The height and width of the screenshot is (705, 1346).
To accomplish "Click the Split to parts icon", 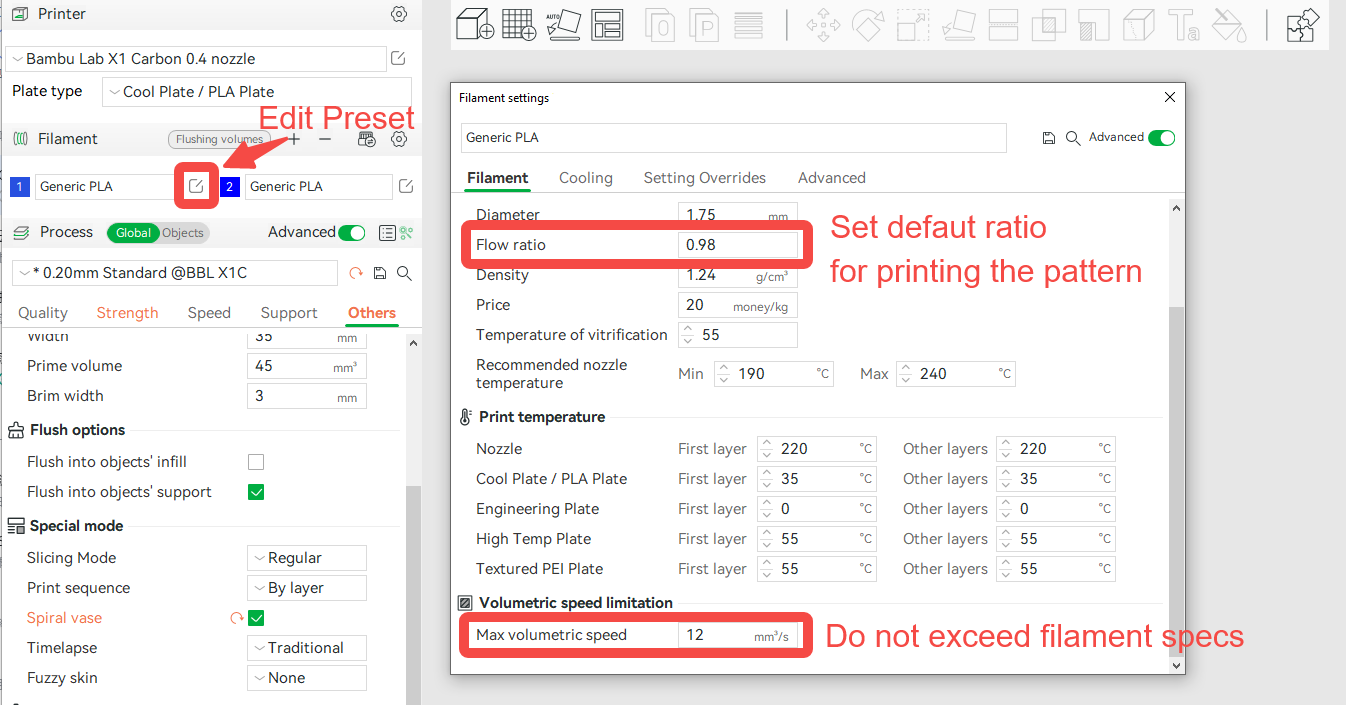I will click(704, 24).
